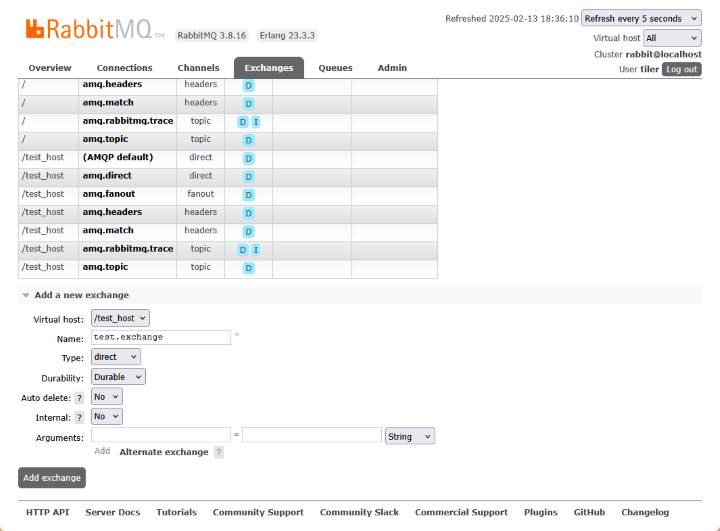Collapse the Add a new exchange section

(x=82, y=295)
